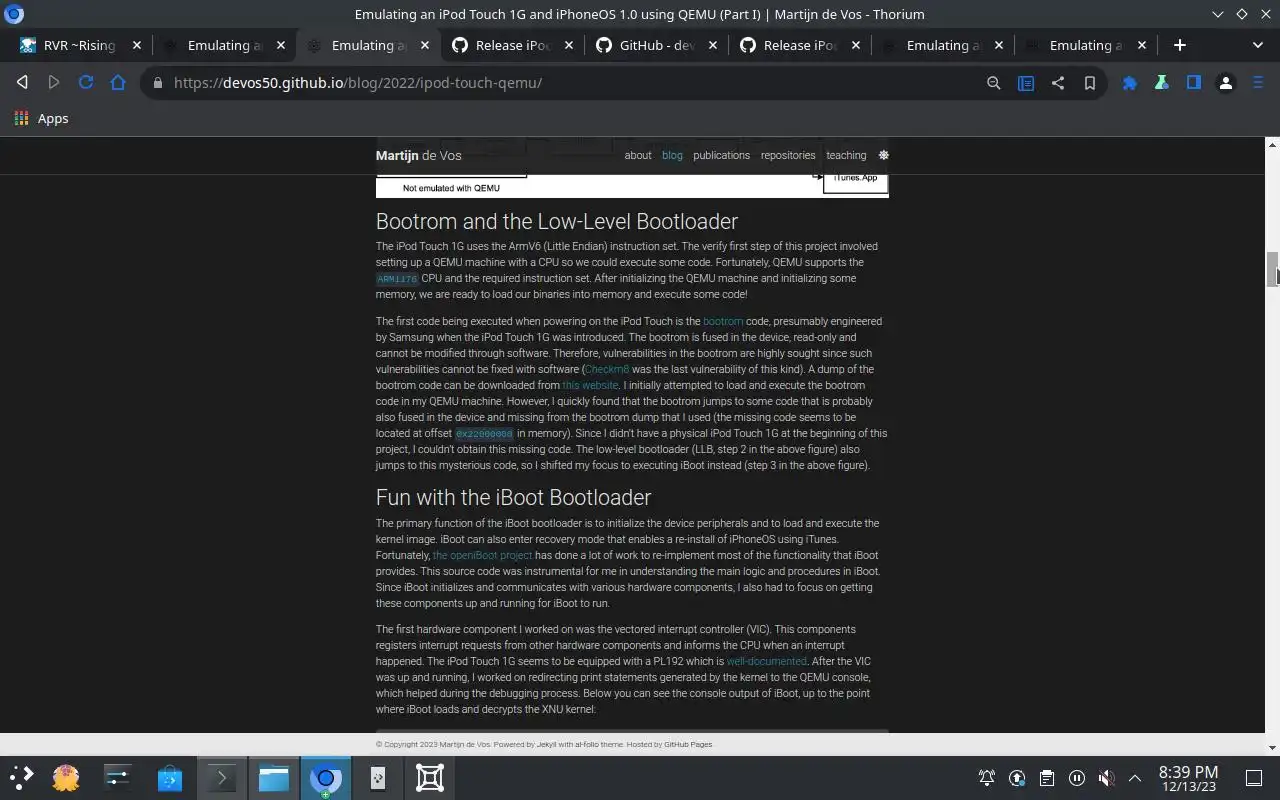
Task: Open notifications bell in system tray
Action: [987, 778]
